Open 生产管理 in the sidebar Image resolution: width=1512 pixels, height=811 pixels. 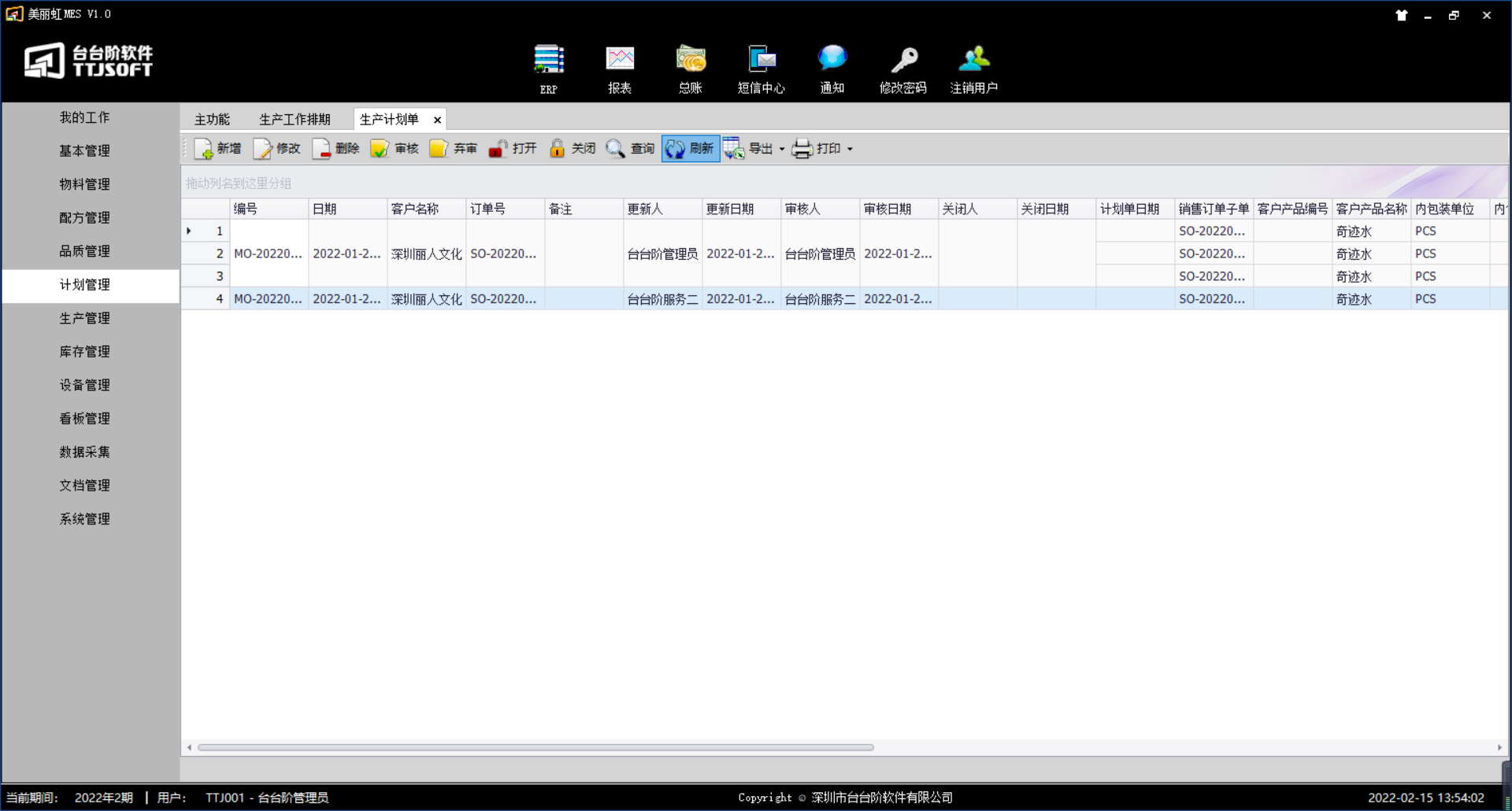pyautogui.click(x=85, y=318)
